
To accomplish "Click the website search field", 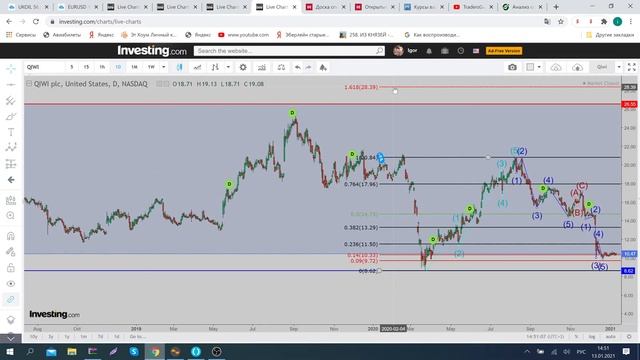I will click(289, 51).
